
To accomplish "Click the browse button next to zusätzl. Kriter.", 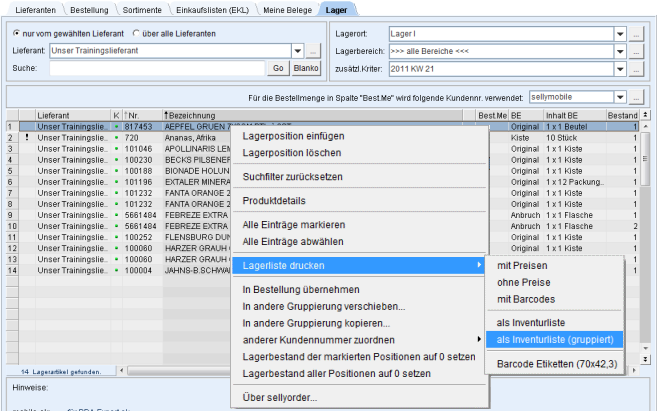I will pos(636,68).
